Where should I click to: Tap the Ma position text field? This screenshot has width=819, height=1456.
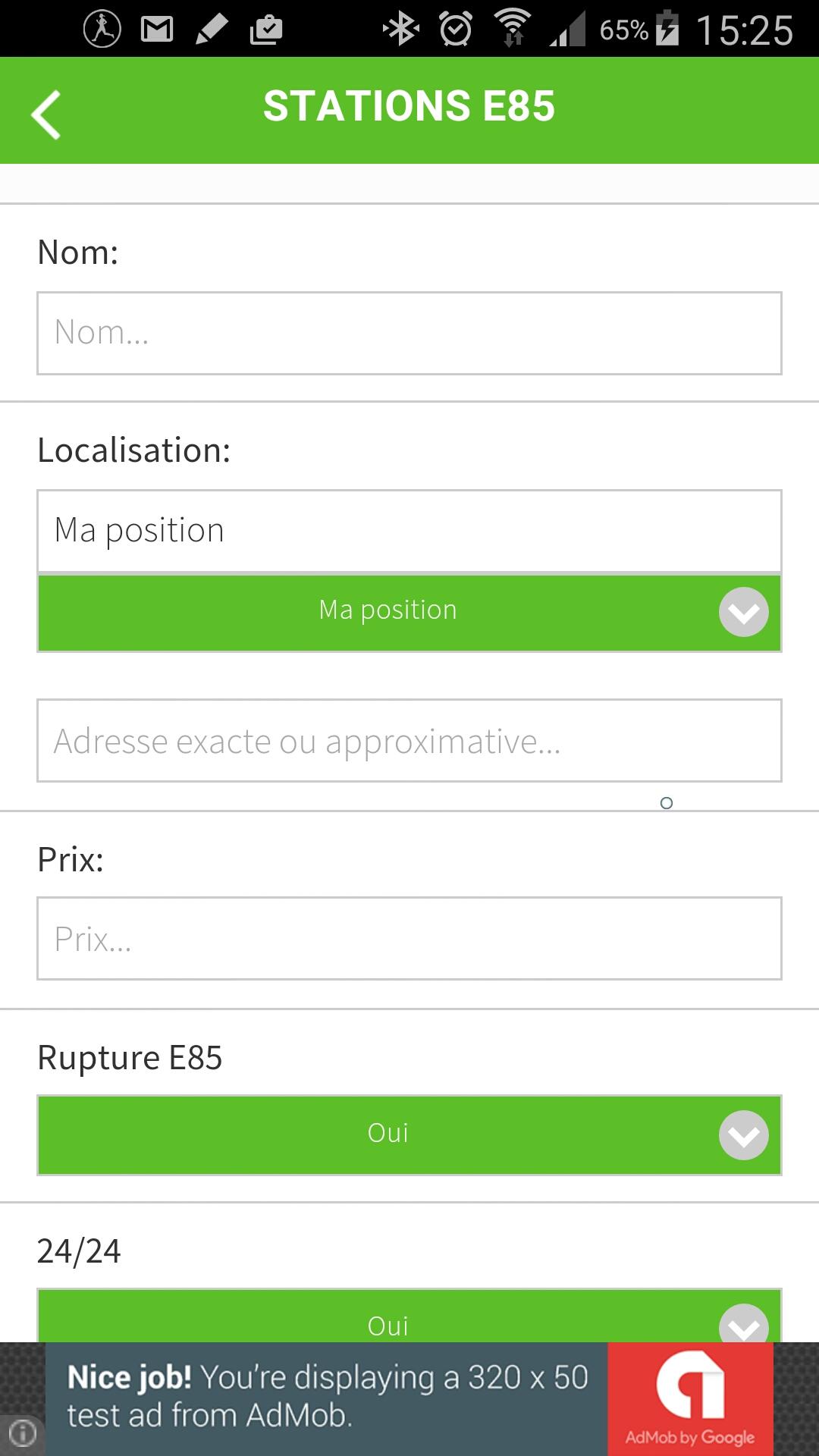(409, 531)
